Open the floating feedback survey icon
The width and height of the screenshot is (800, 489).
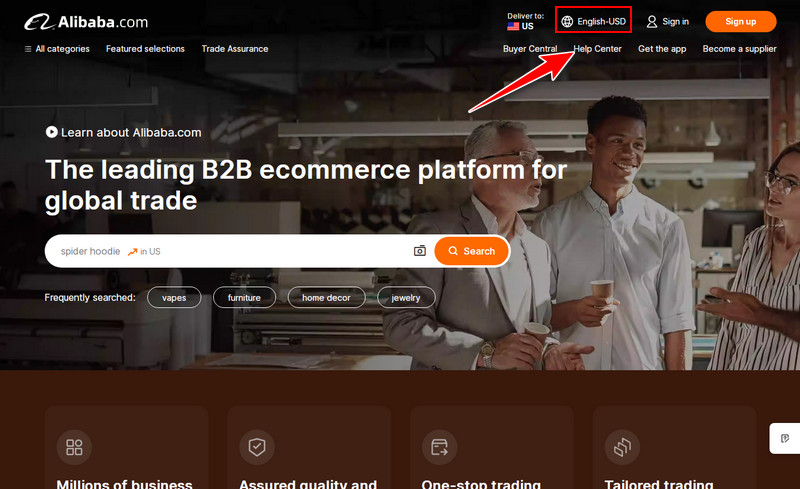[x=785, y=438]
